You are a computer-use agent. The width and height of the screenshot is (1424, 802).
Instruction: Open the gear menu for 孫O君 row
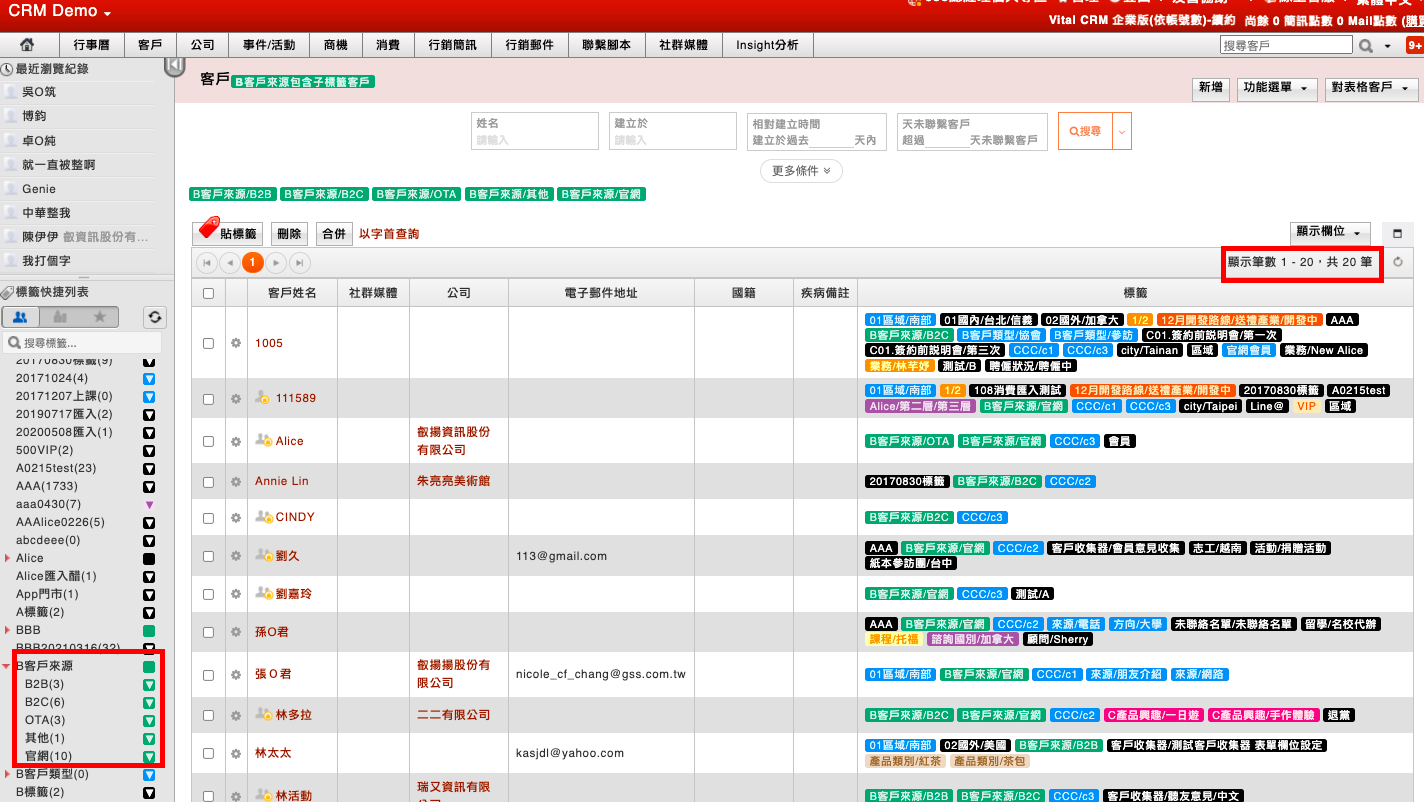coord(236,632)
